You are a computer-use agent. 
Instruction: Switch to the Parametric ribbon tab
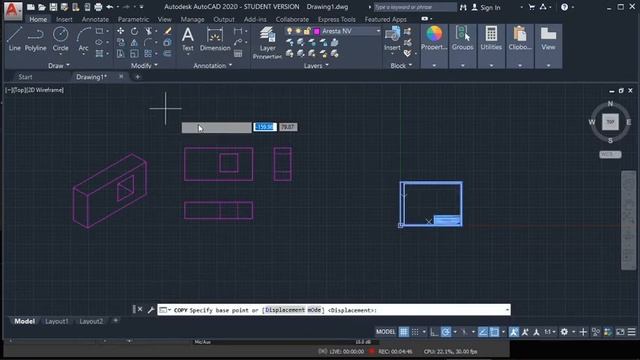click(x=133, y=19)
